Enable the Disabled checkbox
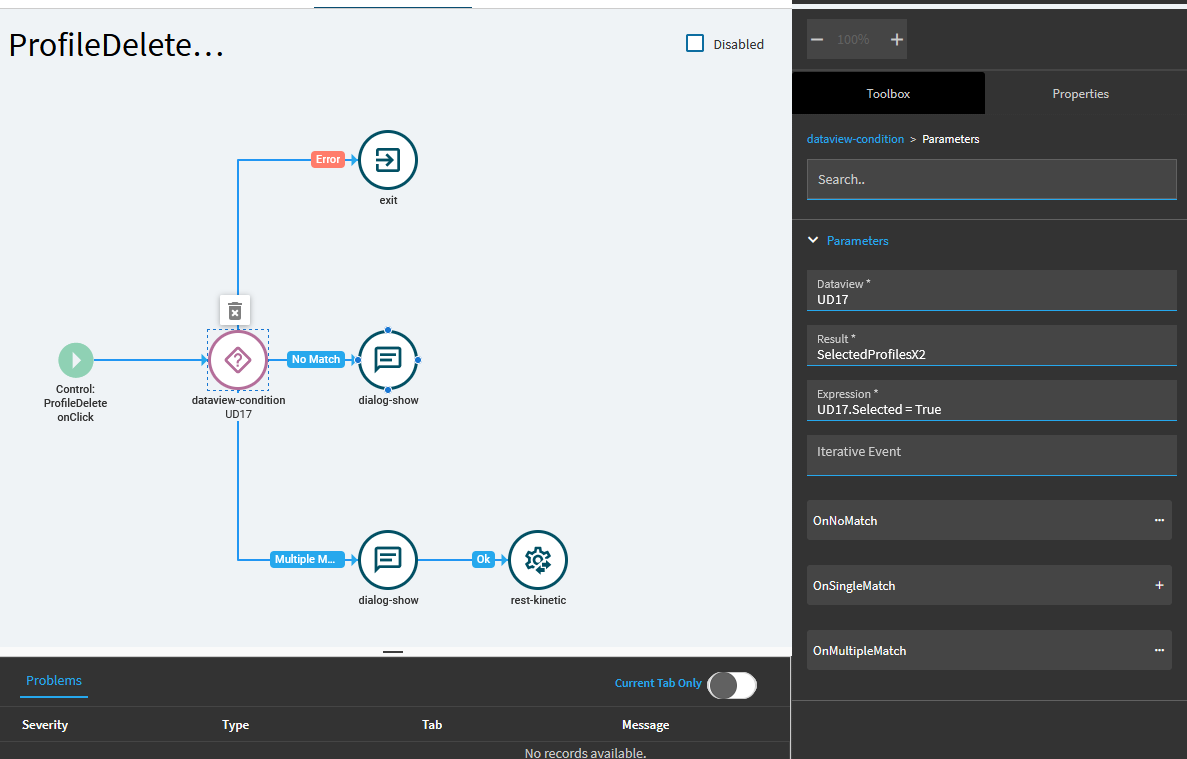 tap(694, 43)
